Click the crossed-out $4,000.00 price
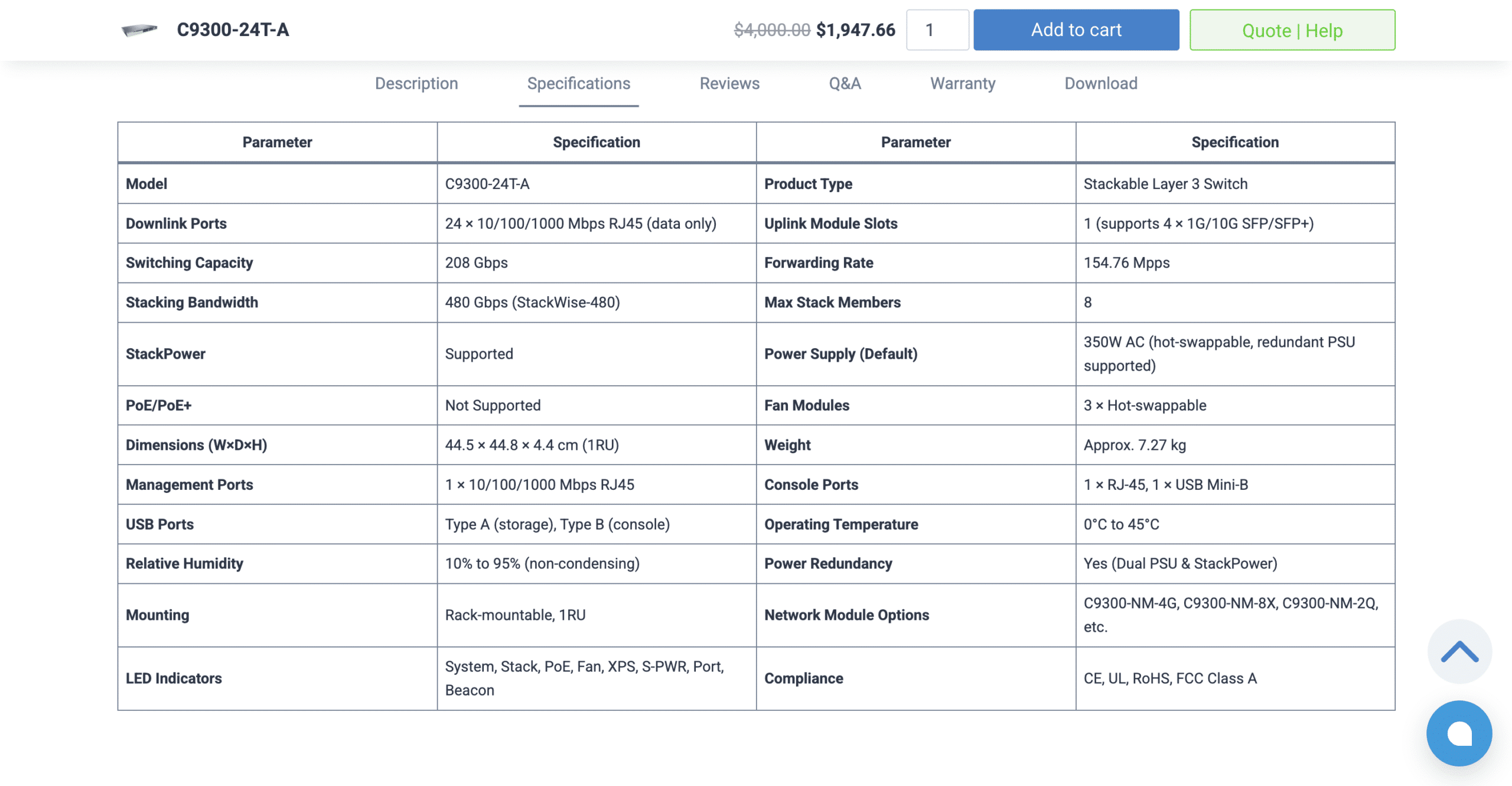This screenshot has width=1512, height=786. point(771,30)
